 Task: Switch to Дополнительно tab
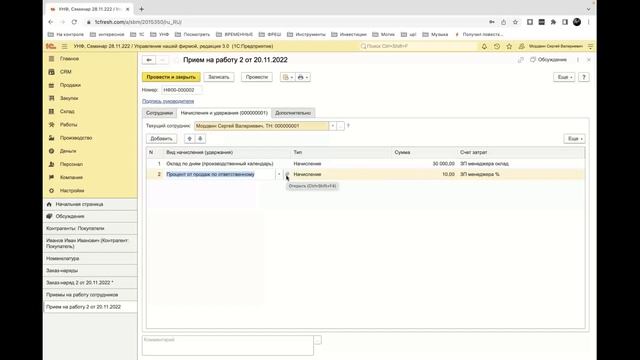293,113
